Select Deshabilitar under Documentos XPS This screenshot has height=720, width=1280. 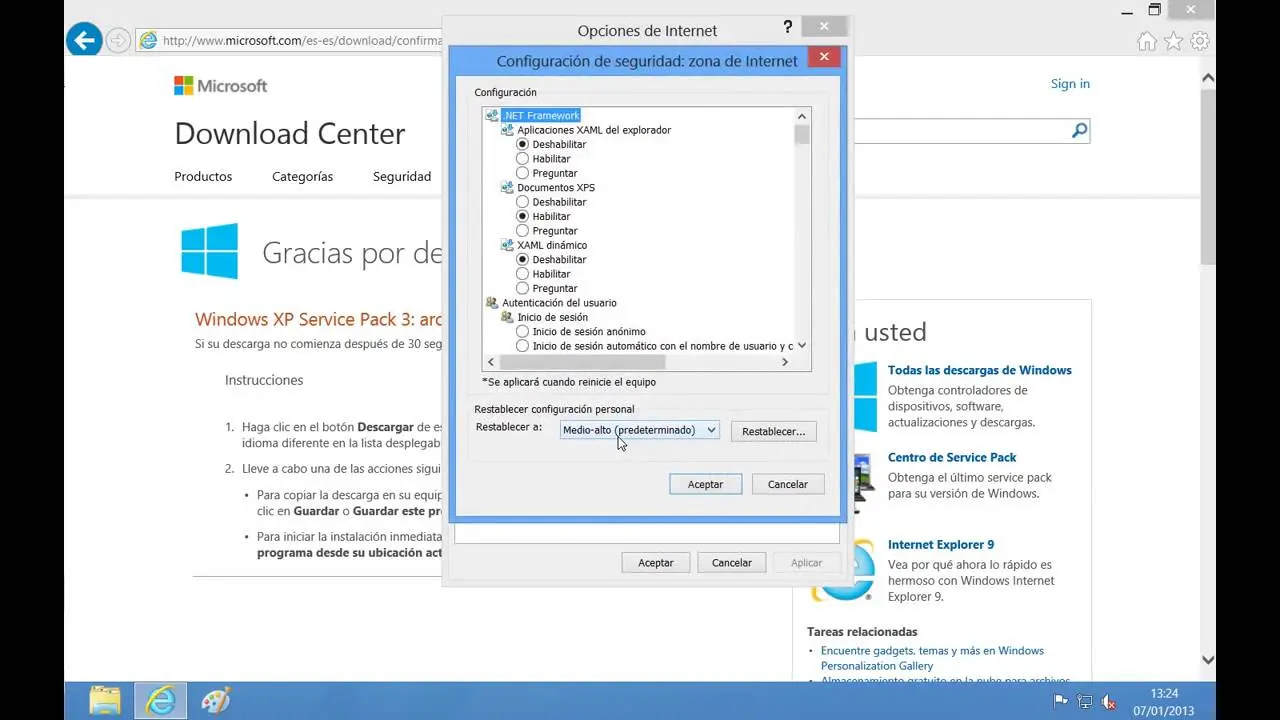[x=522, y=202]
